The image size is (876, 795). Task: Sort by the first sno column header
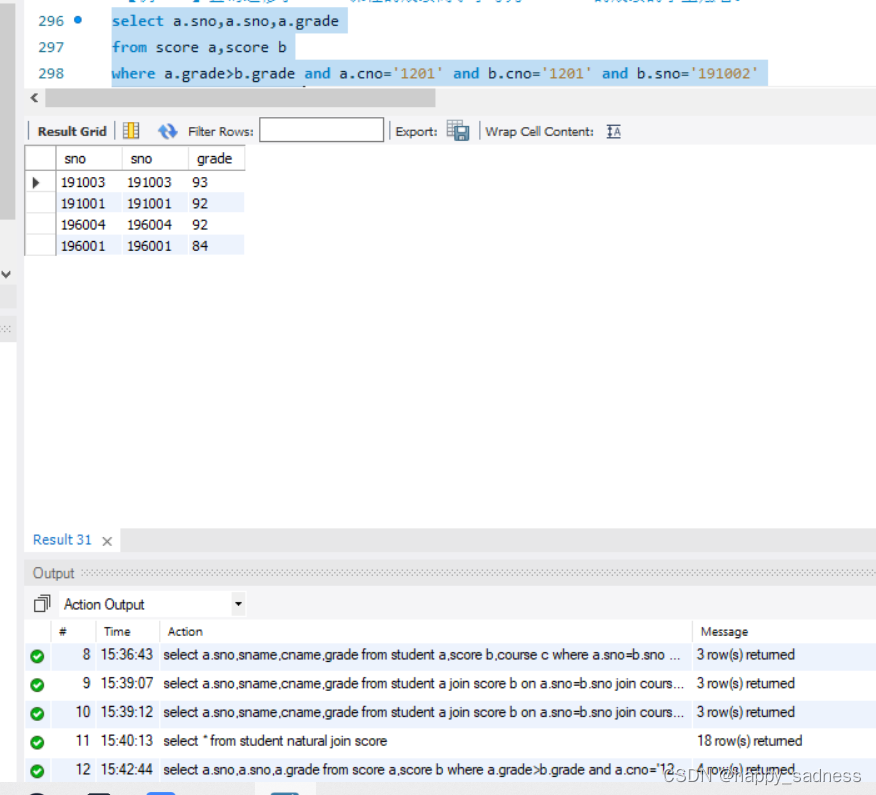pos(89,159)
